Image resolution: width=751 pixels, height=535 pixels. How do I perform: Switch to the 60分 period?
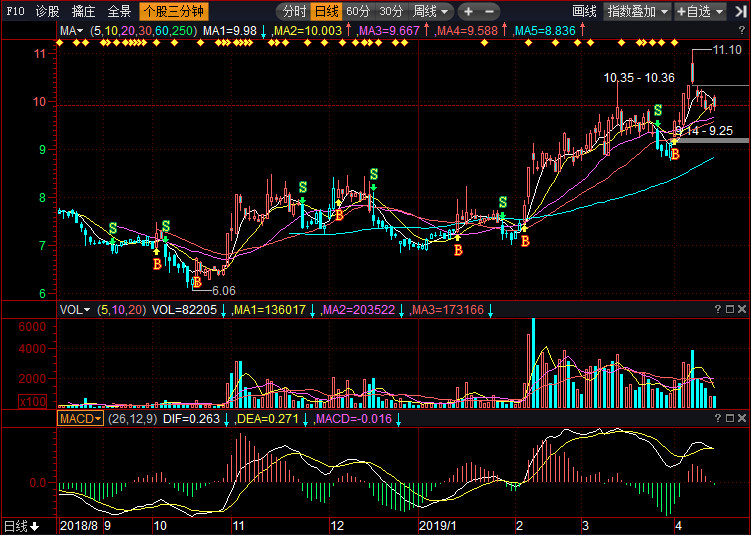(358, 12)
